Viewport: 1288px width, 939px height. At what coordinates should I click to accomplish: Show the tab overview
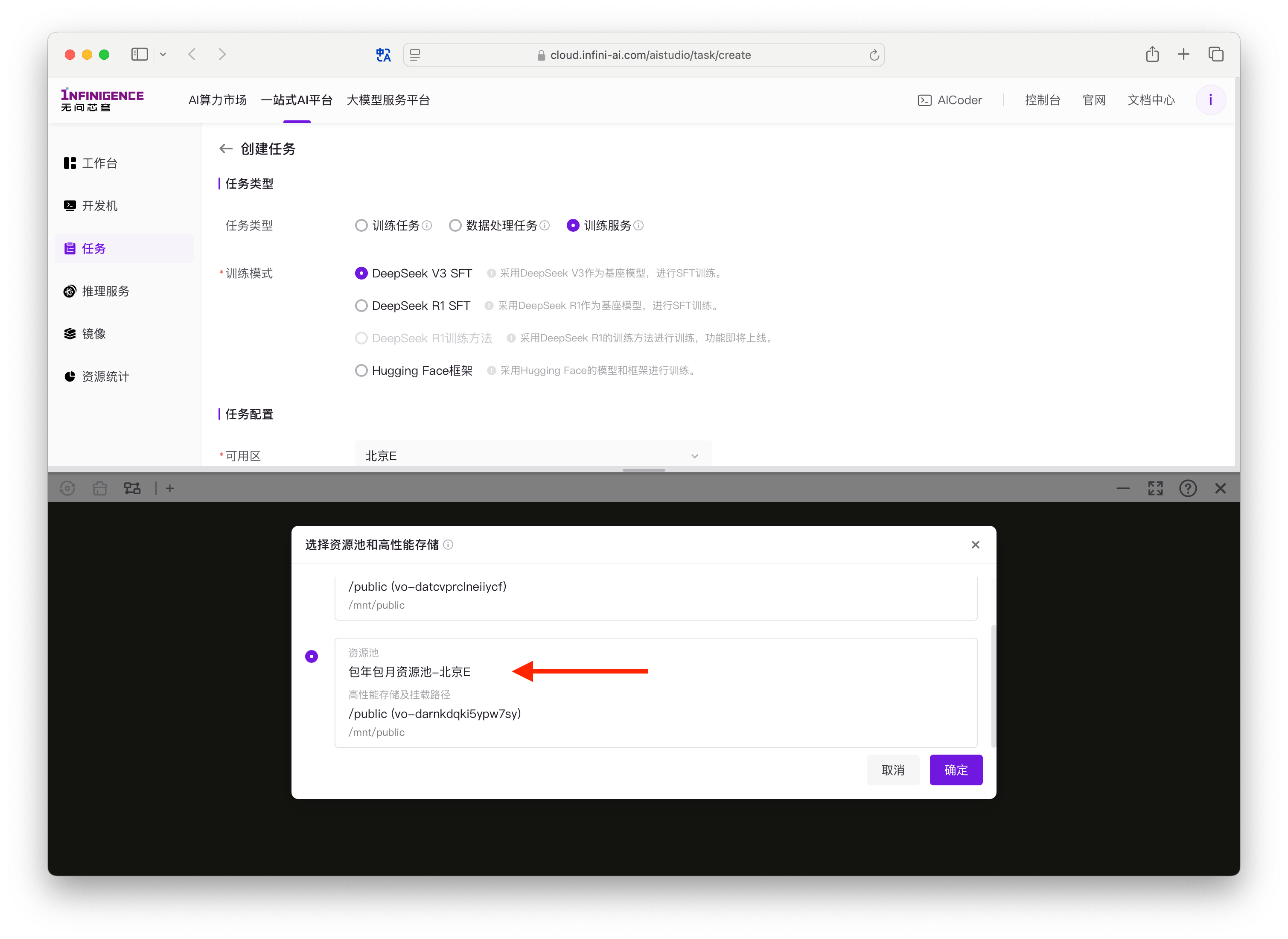tap(1216, 55)
